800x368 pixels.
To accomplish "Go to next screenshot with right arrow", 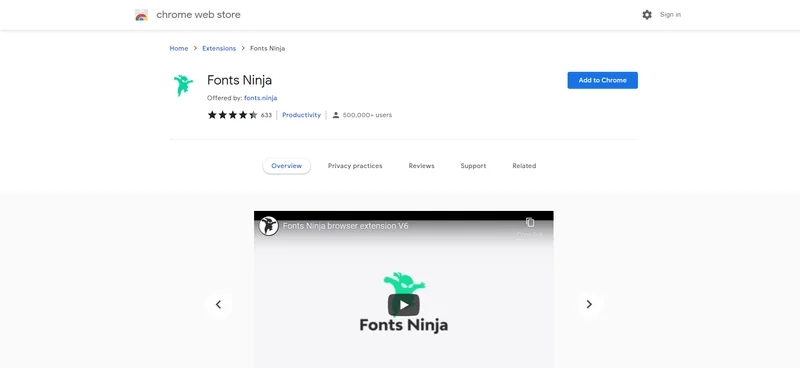I will 589,305.
